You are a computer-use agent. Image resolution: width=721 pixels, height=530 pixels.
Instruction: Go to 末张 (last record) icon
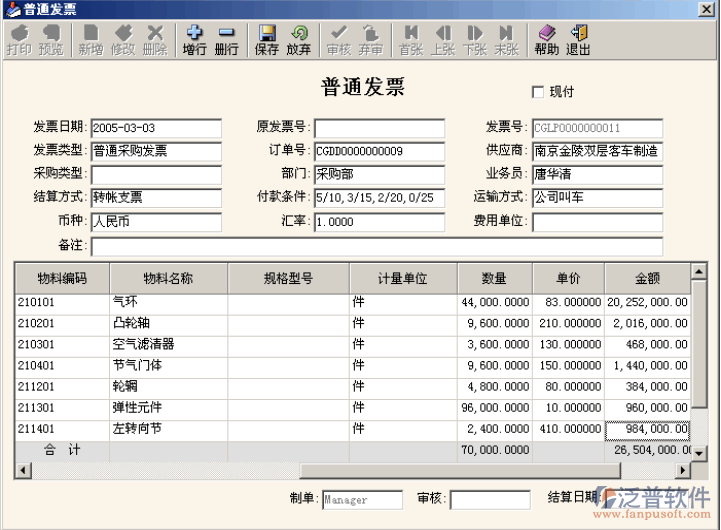(506, 40)
